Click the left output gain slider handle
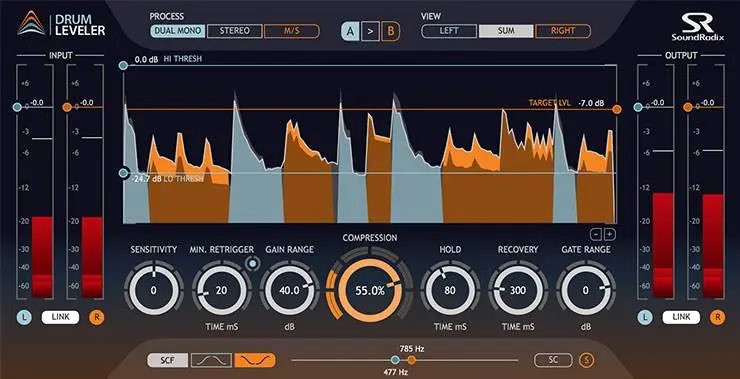The height and width of the screenshot is (379, 740). 638,107
